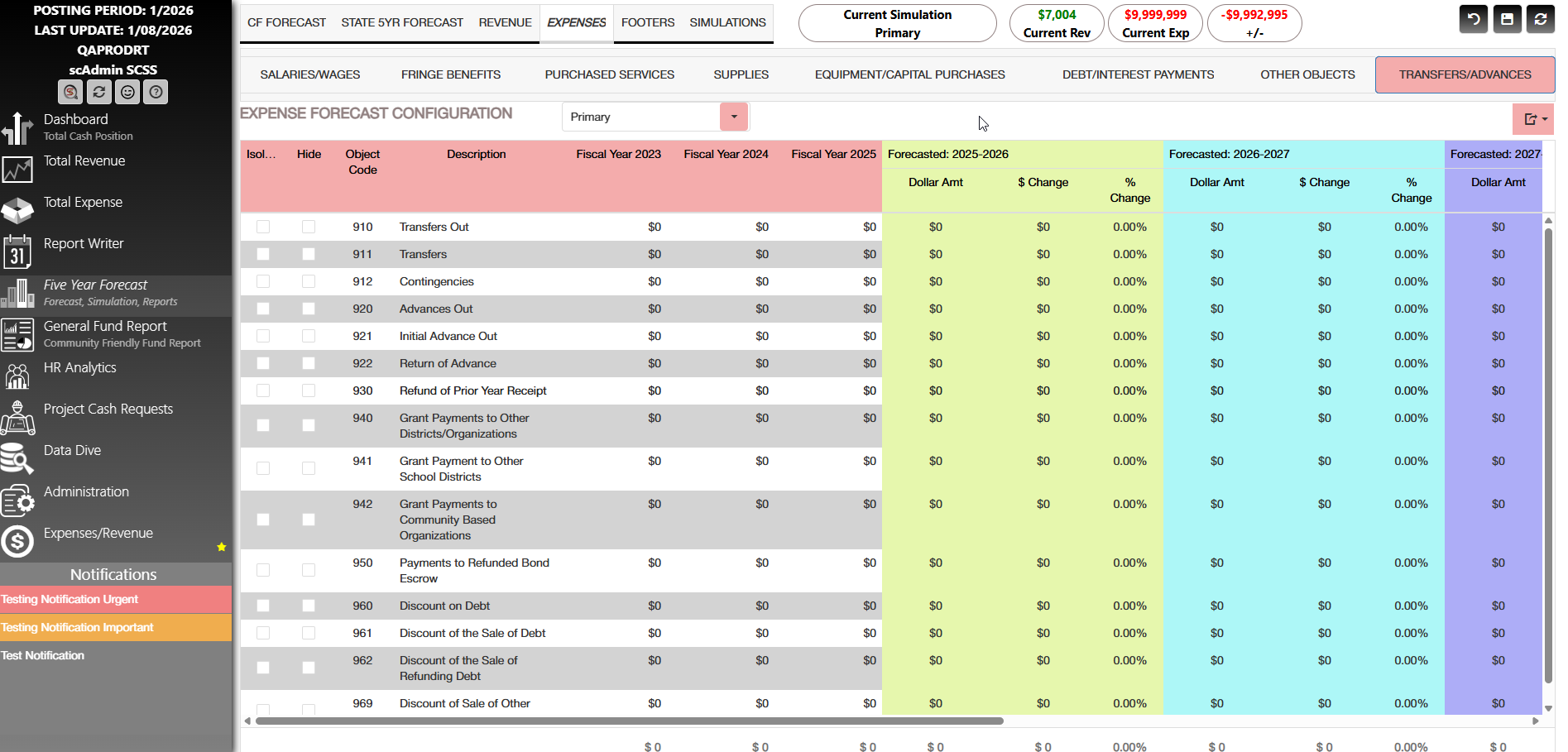The height and width of the screenshot is (752, 1568).
Task: Open the export dropdown button at right
Action: pyautogui.click(x=1534, y=119)
